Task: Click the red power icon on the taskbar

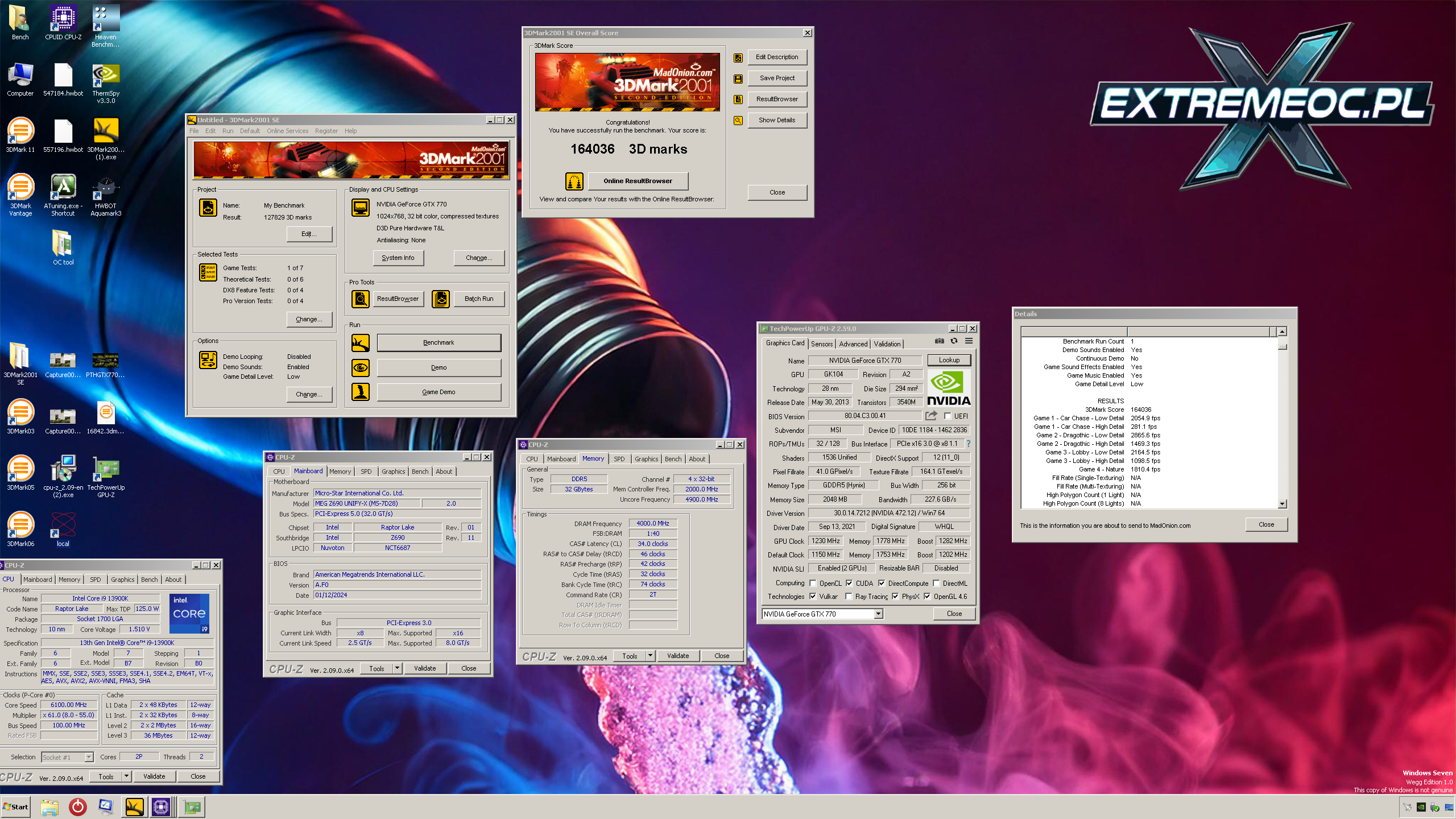Action: [x=77, y=806]
